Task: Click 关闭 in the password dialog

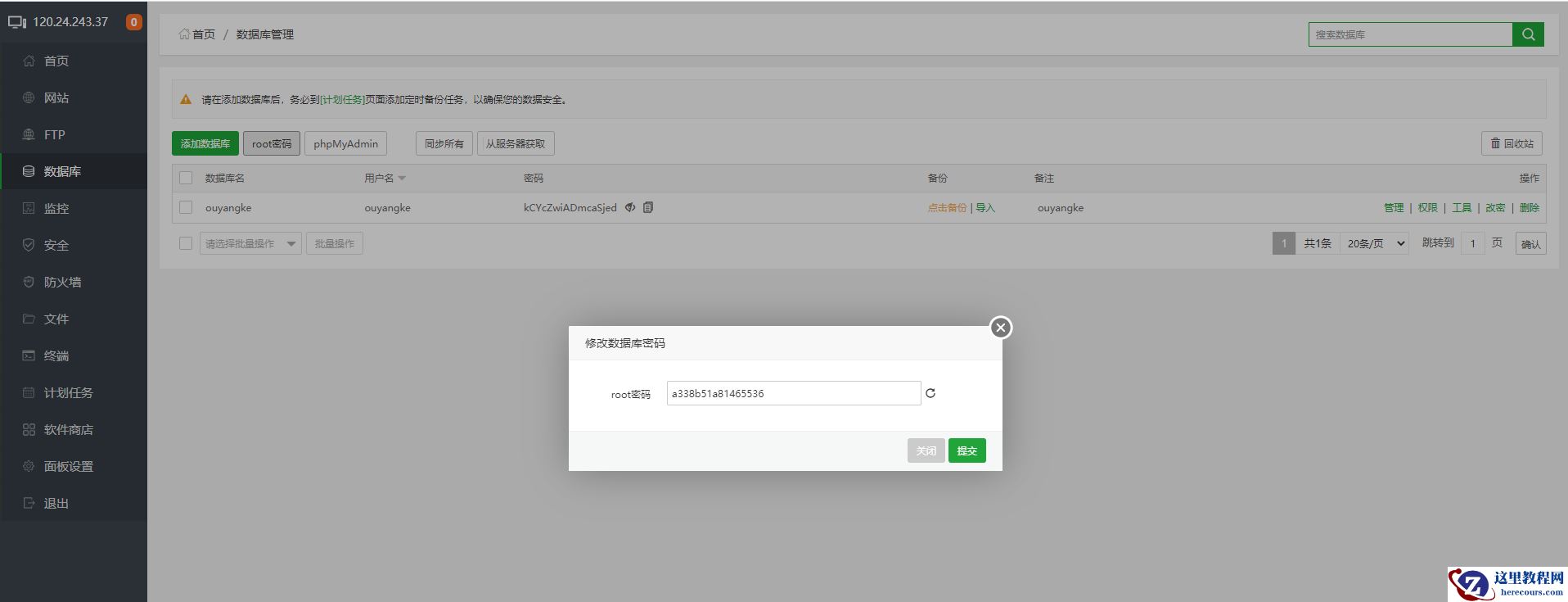Action: [926, 450]
